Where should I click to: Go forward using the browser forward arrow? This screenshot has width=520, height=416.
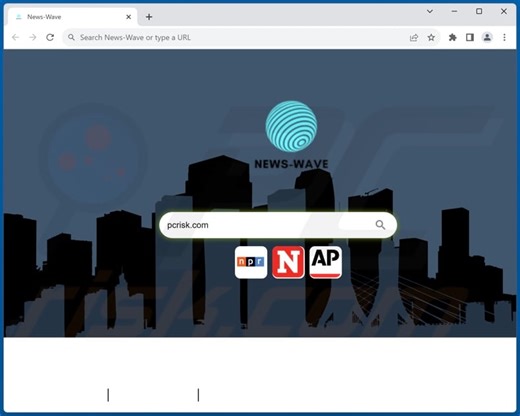coord(33,37)
